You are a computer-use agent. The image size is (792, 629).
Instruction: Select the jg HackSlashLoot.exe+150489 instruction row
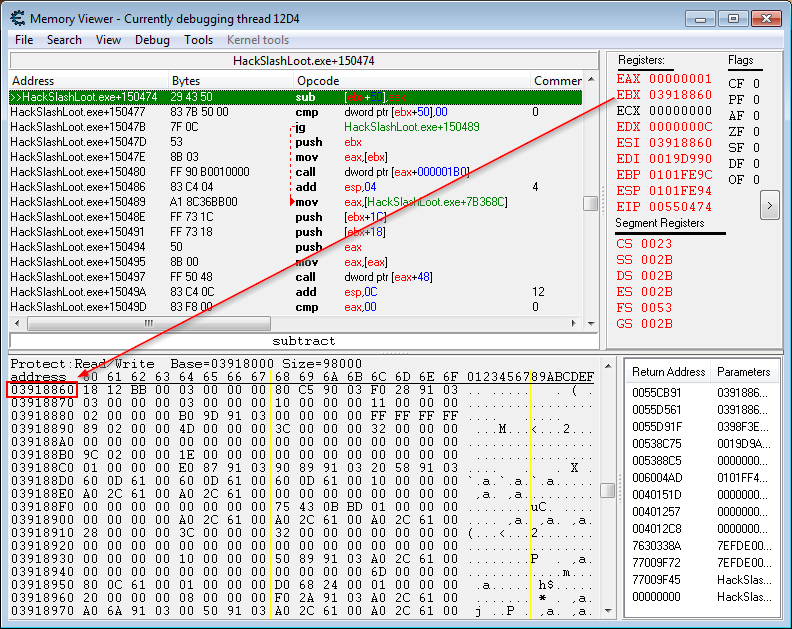[x=296, y=127]
